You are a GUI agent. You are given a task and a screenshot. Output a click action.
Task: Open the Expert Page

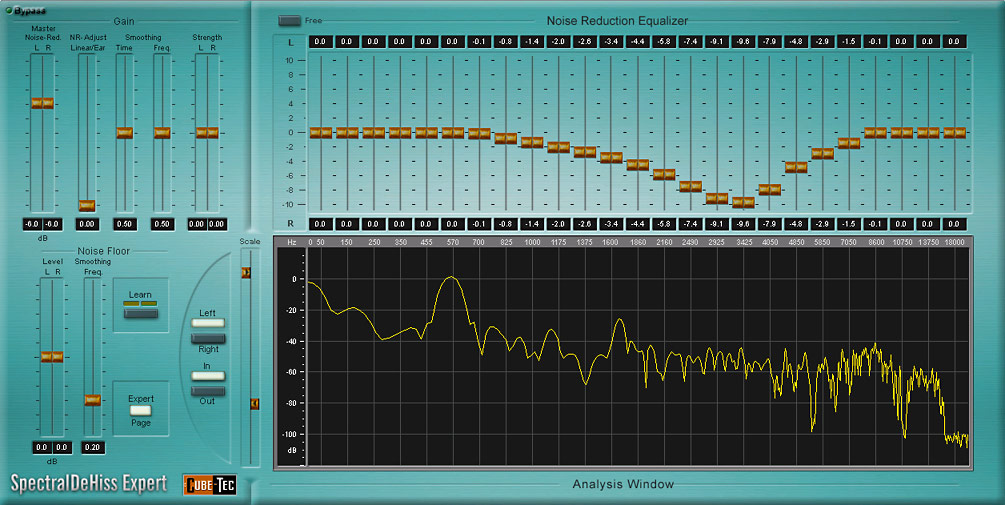click(141, 409)
